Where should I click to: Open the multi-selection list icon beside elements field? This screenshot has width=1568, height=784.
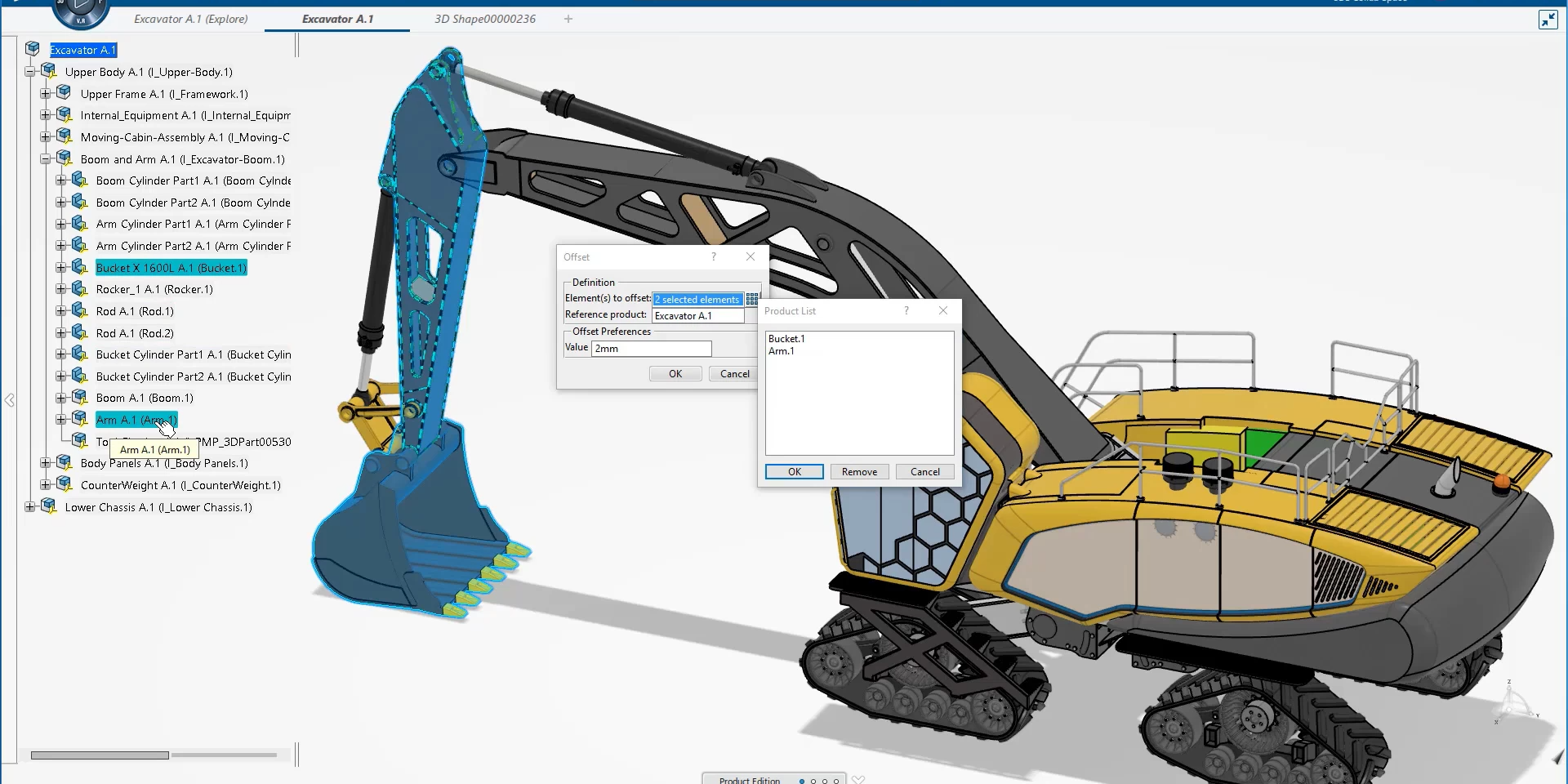[752, 300]
